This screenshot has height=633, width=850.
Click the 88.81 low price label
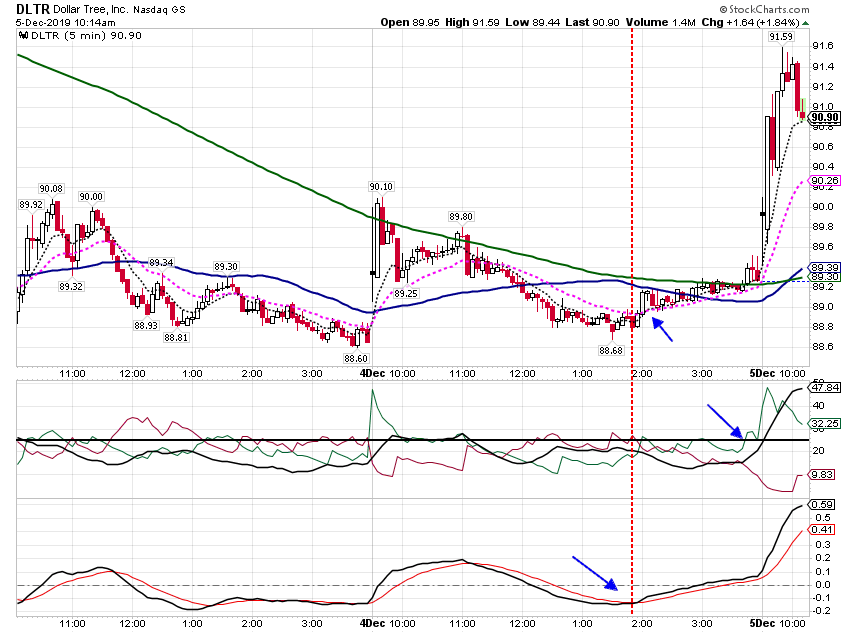coord(176,338)
